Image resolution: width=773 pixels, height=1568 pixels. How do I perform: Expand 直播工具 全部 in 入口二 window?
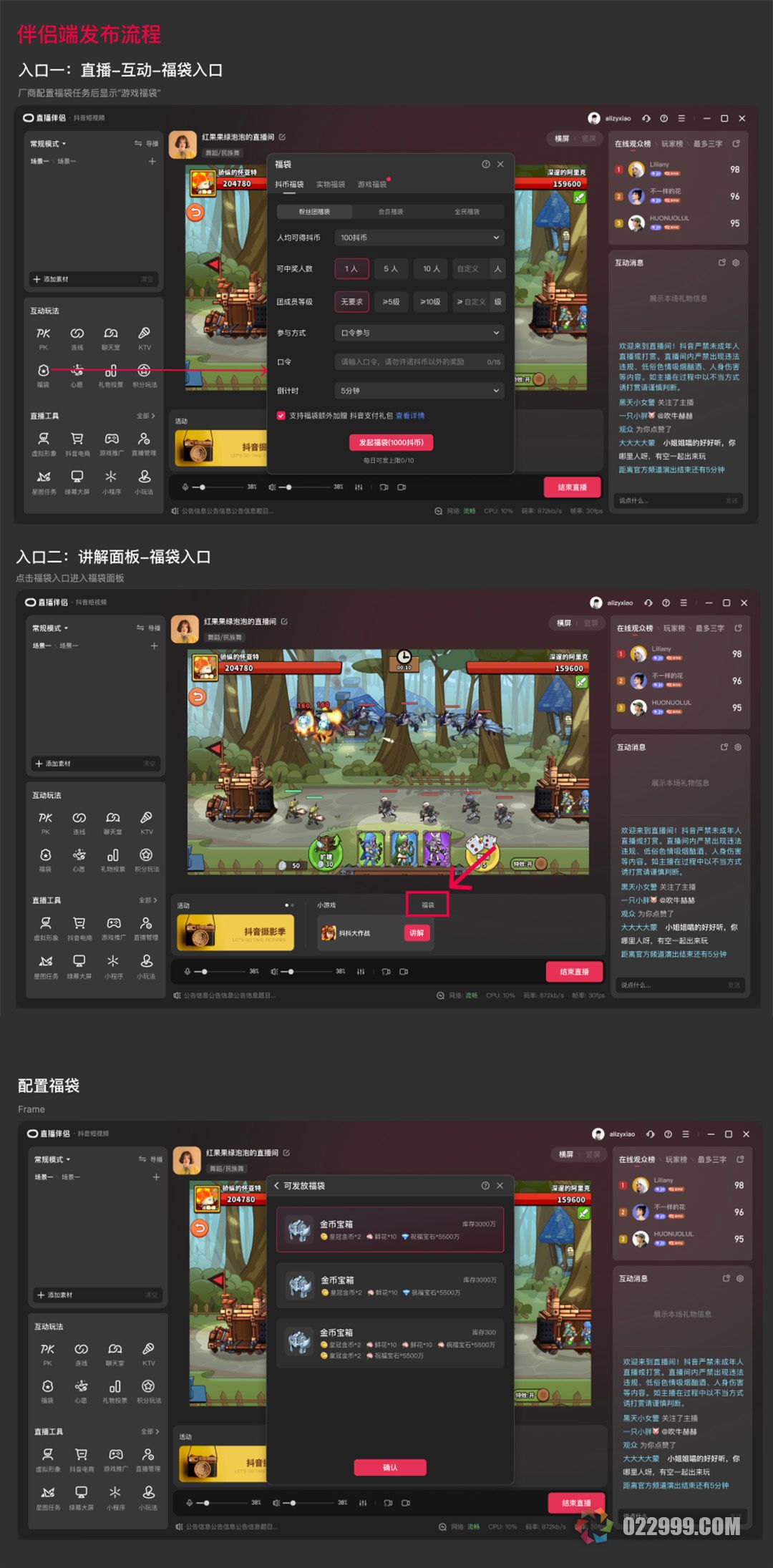pos(148,900)
